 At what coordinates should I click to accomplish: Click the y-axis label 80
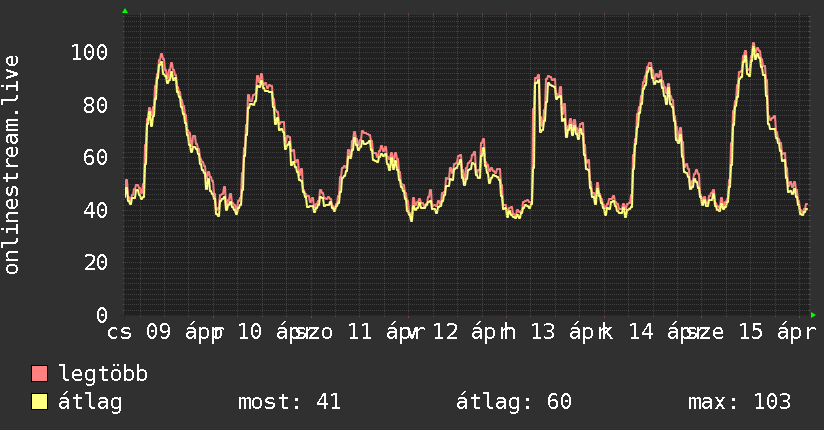coord(96,105)
